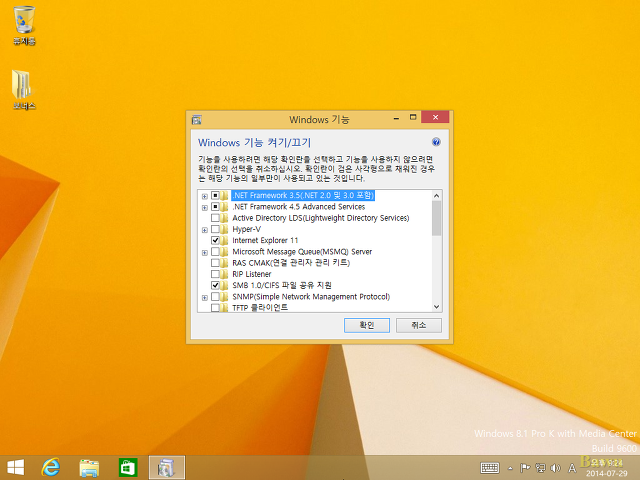Screen dimensions: 640x480
Task: Open the bonus folder on desktop
Action: point(24,89)
